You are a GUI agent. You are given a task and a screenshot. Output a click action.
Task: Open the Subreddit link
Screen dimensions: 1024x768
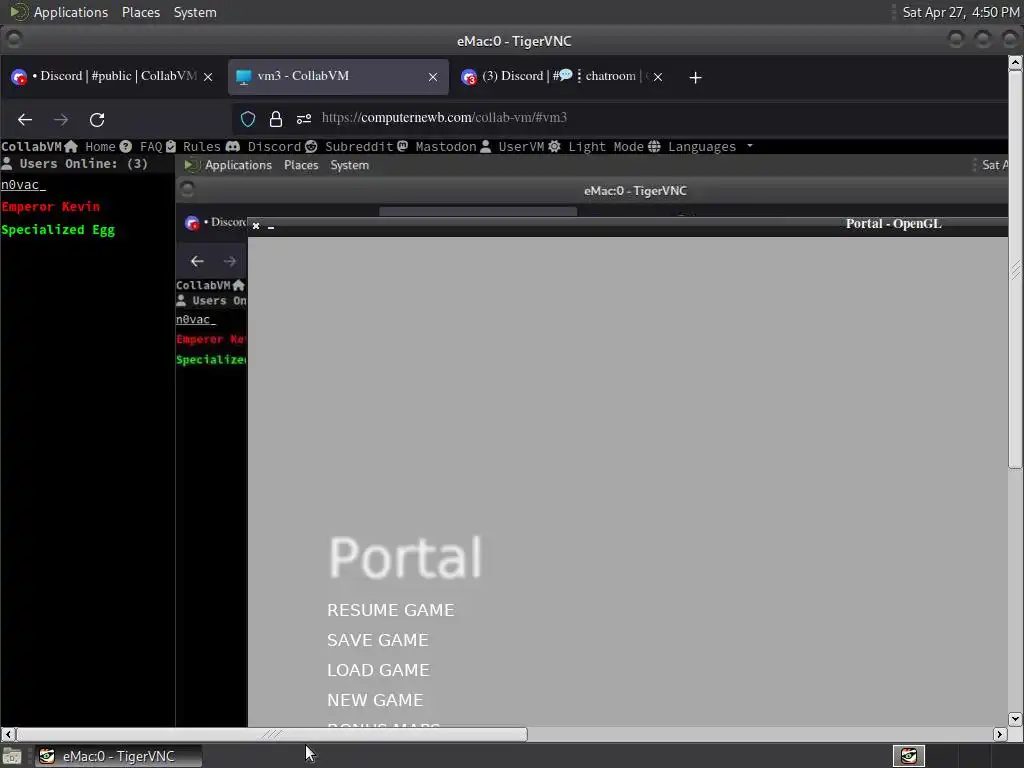(x=349, y=146)
